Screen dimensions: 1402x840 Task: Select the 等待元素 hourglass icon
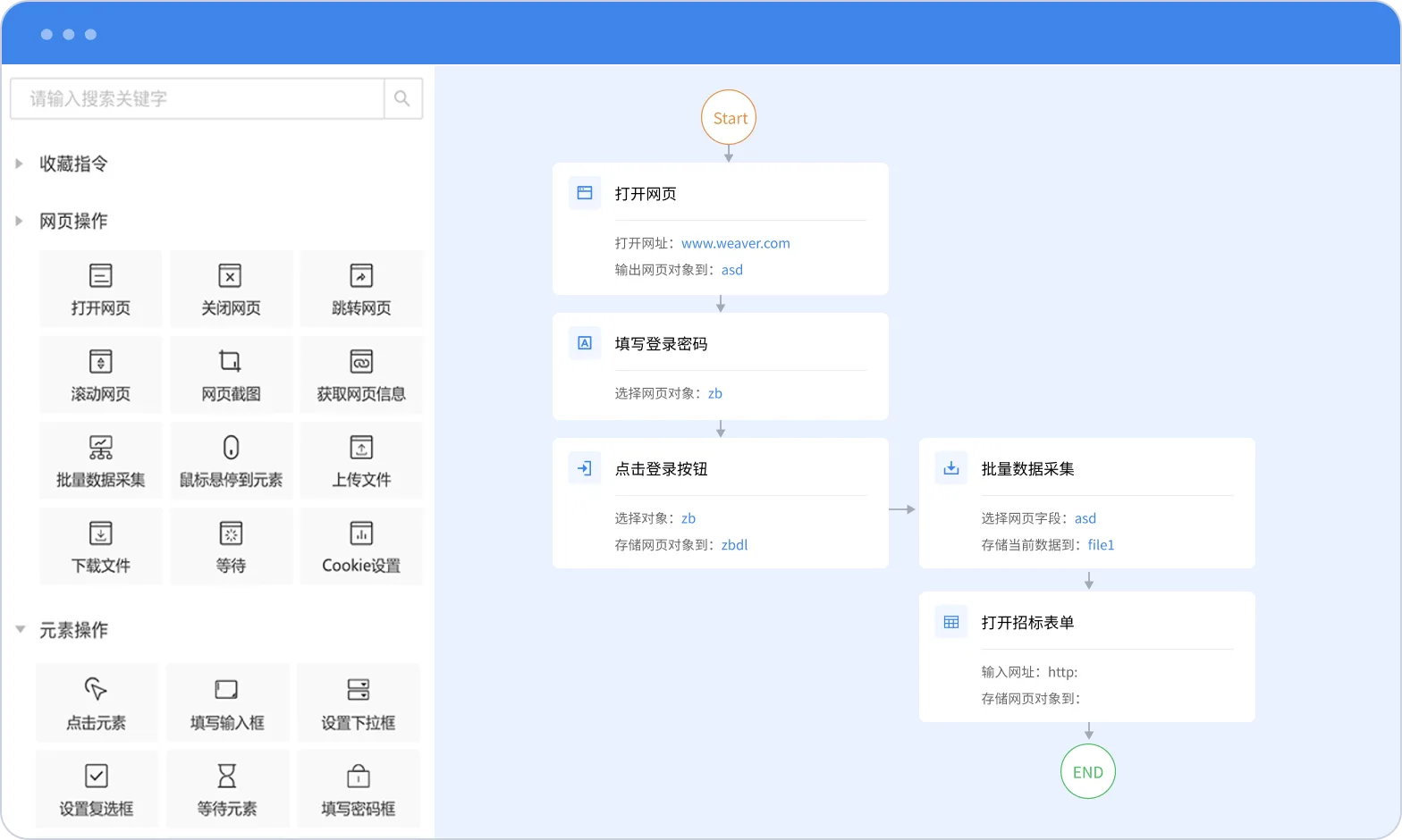(x=227, y=775)
